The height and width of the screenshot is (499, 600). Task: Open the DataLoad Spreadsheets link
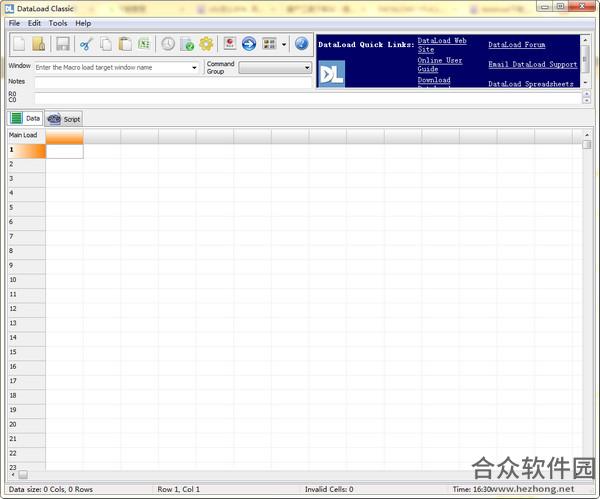(x=531, y=84)
